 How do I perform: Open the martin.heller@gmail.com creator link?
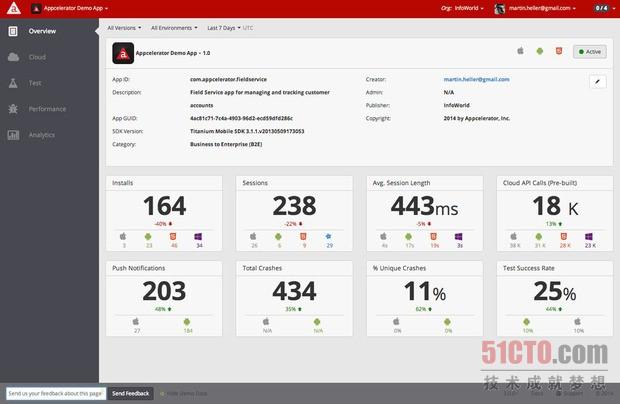tap(476, 79)
